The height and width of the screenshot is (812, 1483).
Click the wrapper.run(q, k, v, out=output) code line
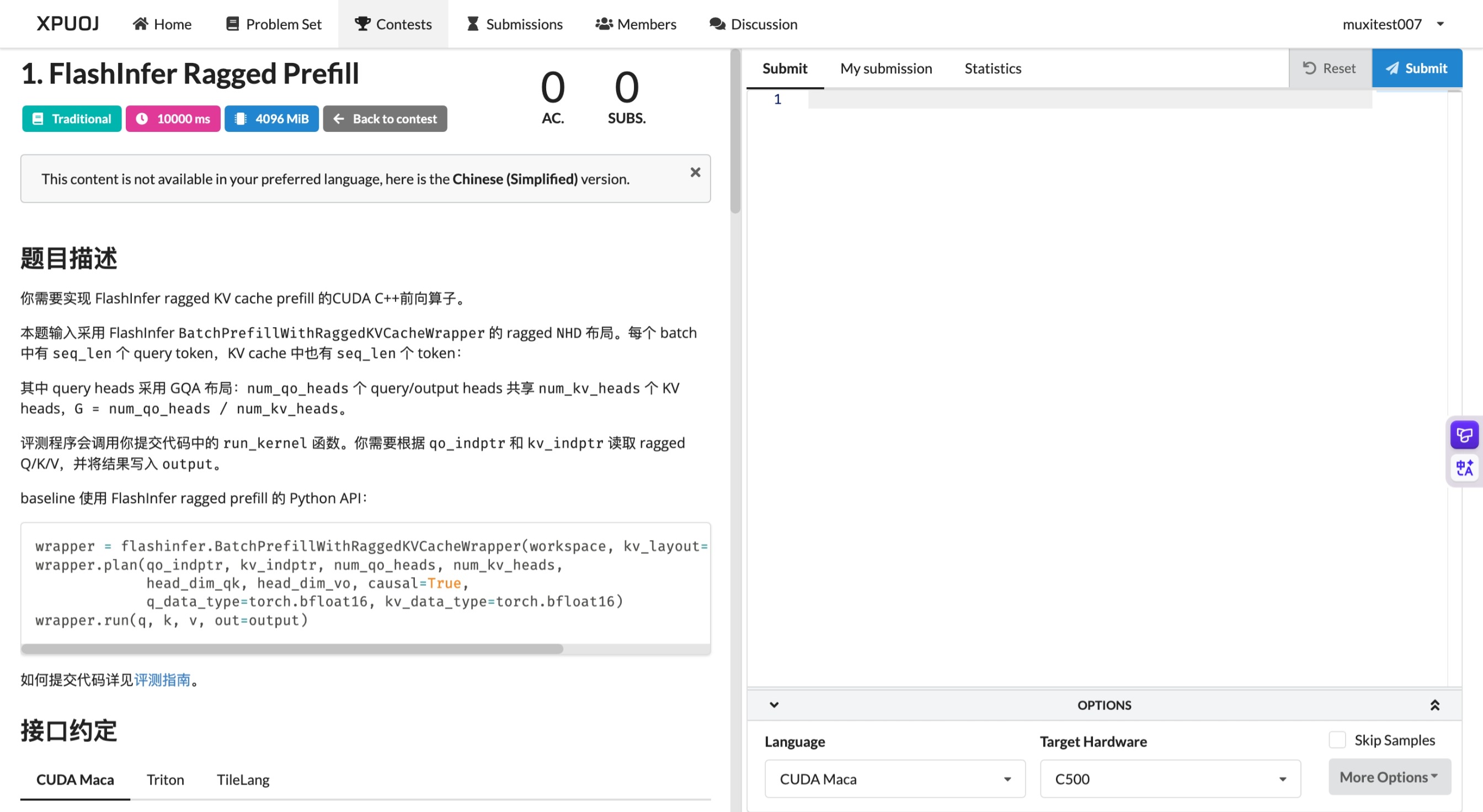tap(172, 620)
